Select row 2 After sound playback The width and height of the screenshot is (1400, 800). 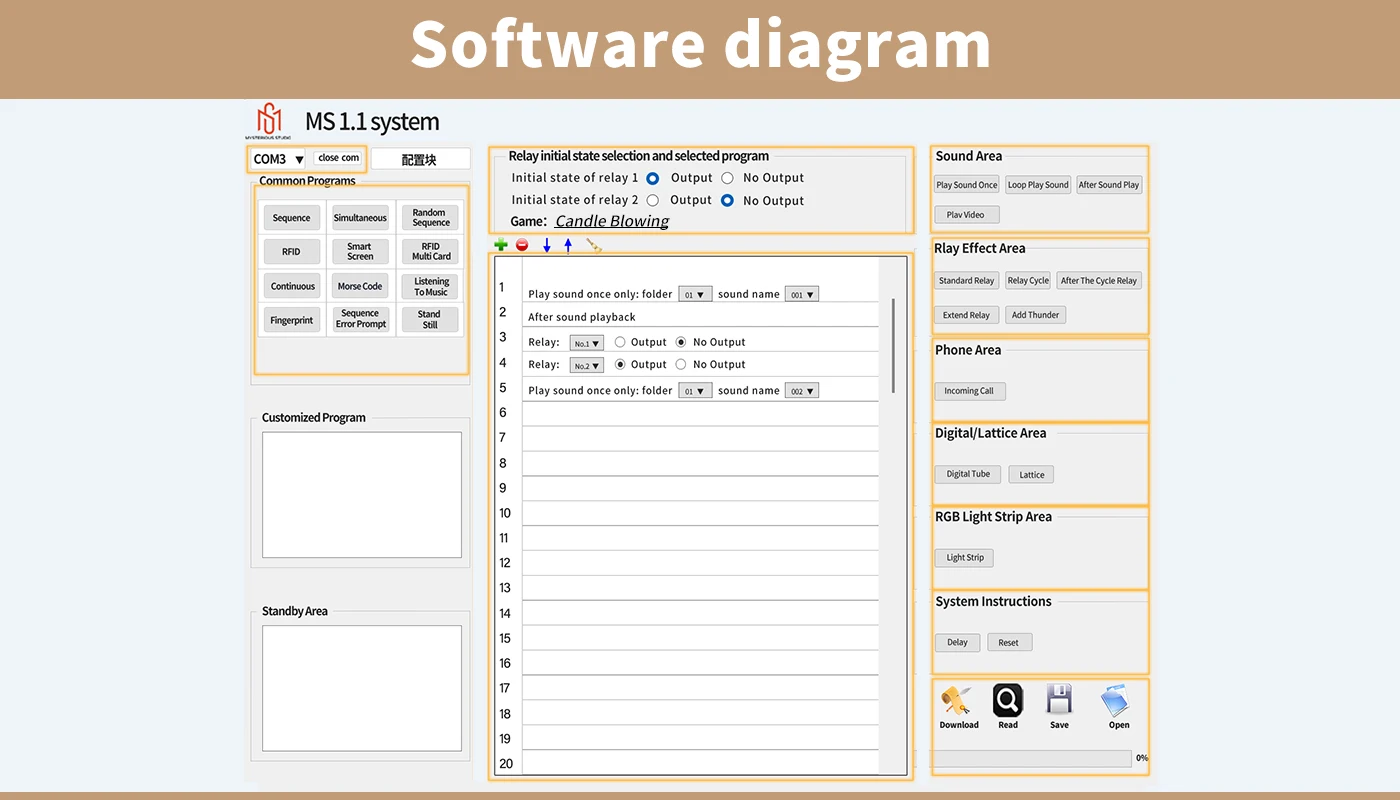(700, 317)
